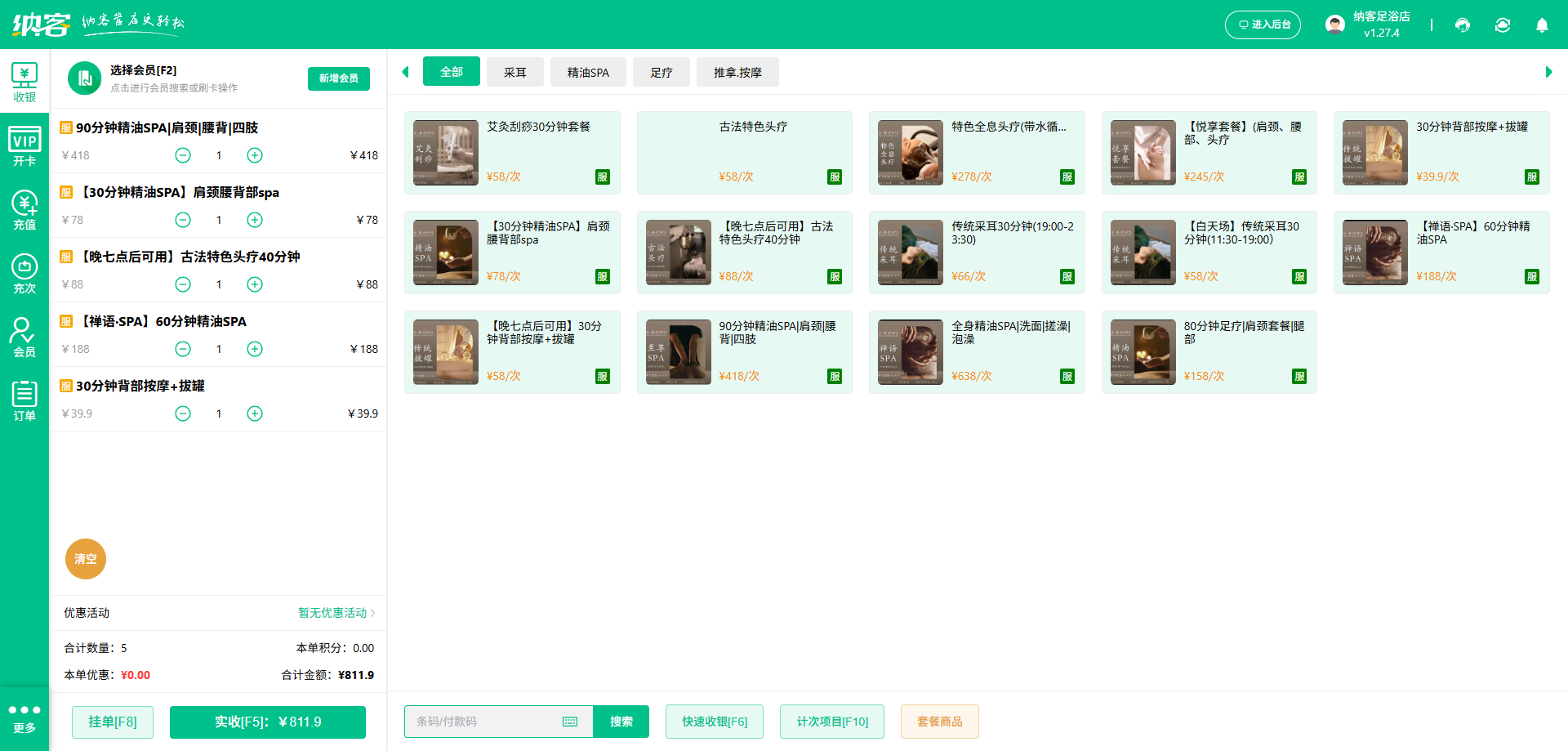The width and height of the screenshot is (1568, 751).
Task: Select the 收银 cashier sidebar icon
Action: coord(24,82)
